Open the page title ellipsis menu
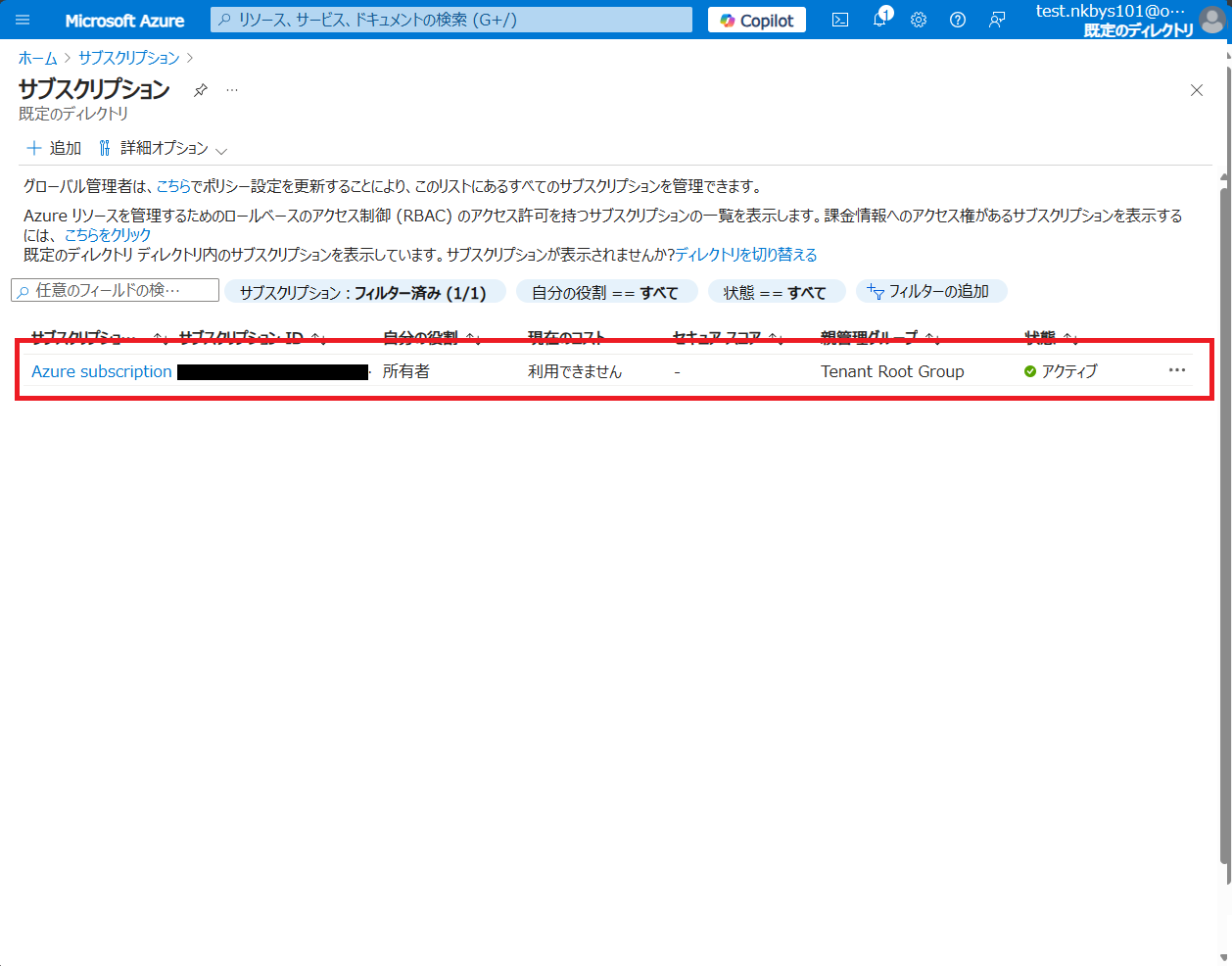The width and height of the screenshot is (1232, 966). tap(231, 90)
